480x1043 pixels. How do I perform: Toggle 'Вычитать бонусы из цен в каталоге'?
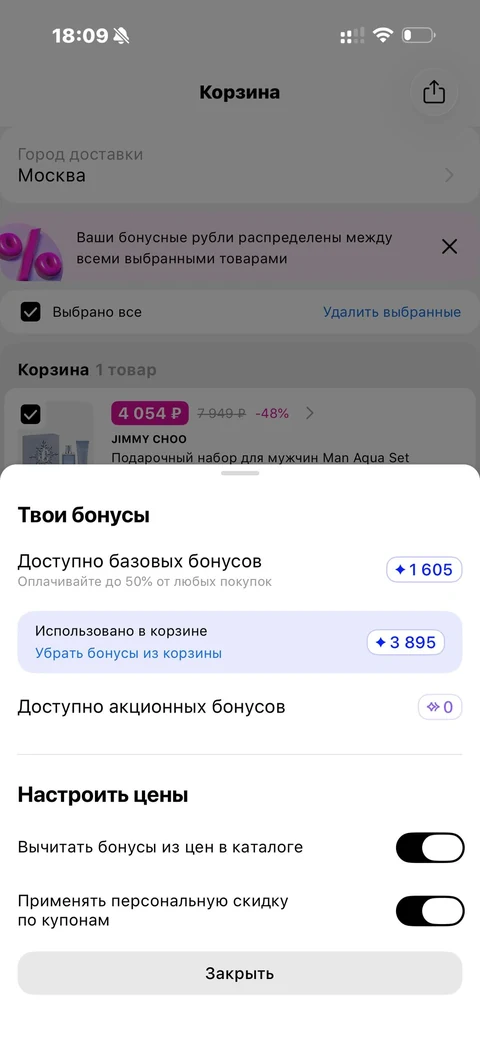coord(429,847)
